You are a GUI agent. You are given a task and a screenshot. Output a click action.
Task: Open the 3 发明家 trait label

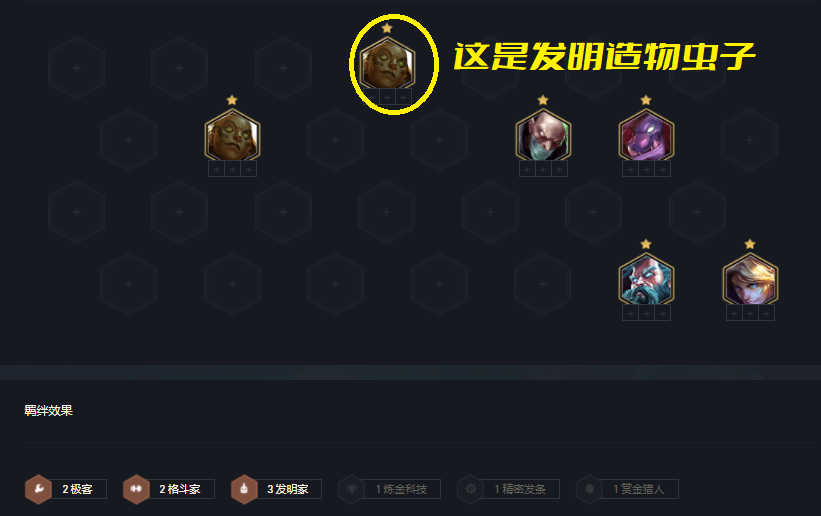(x=289, y=489)
